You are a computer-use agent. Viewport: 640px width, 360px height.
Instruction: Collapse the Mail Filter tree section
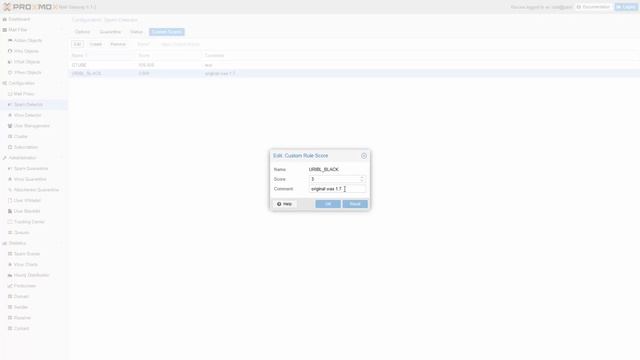(62, 30)
